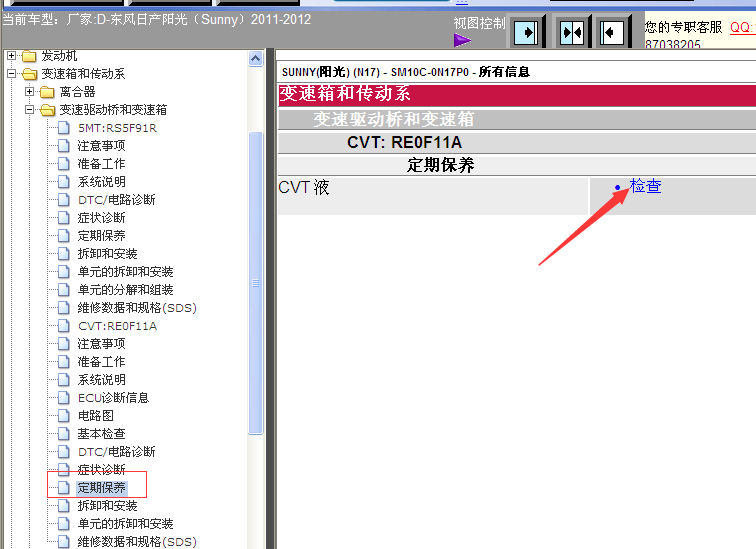Open the QQ customer service link
Image resolution: width=756 pixels, height=549 pixels.
[742, 27]
